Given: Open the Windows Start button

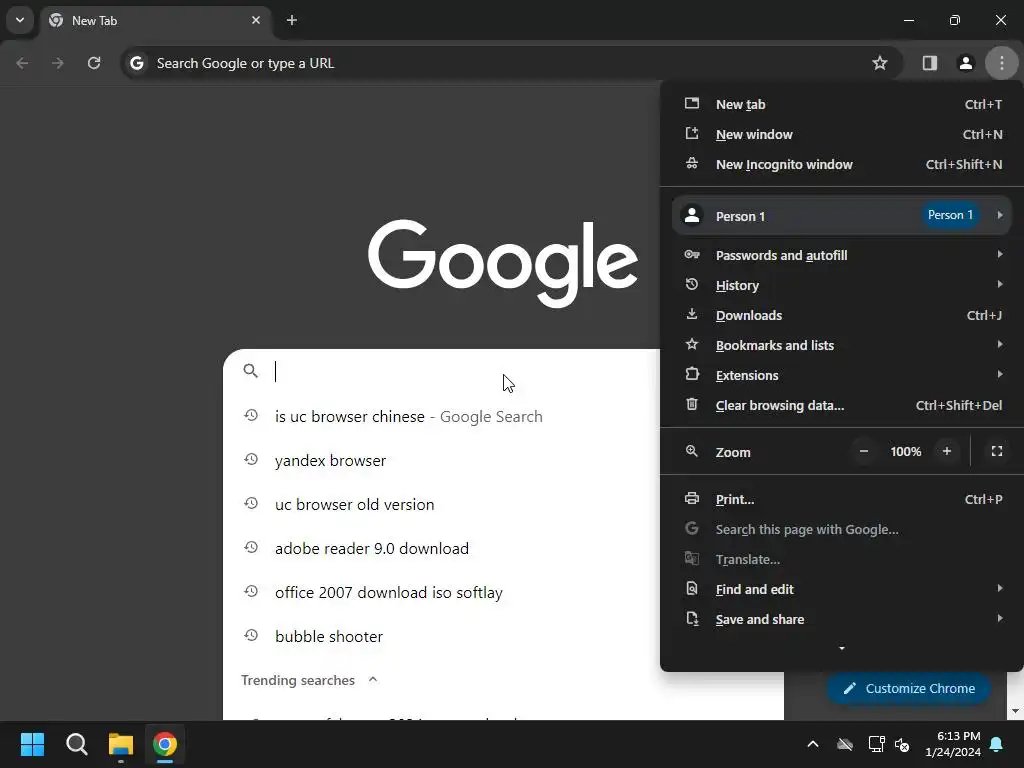Looking at the screenshot, I should click(32, 744).
